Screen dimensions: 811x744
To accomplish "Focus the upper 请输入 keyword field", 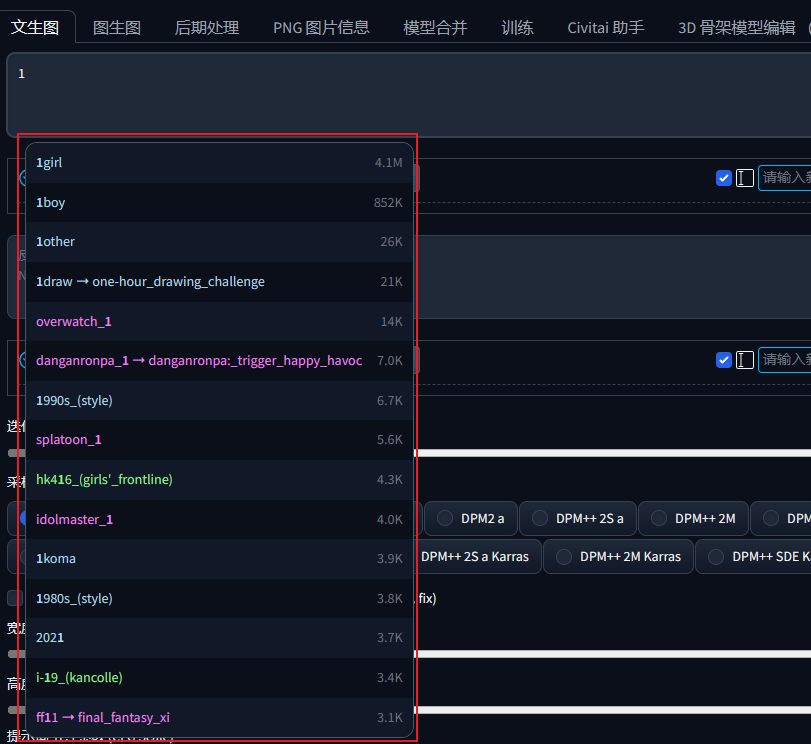I will [785, 178].
